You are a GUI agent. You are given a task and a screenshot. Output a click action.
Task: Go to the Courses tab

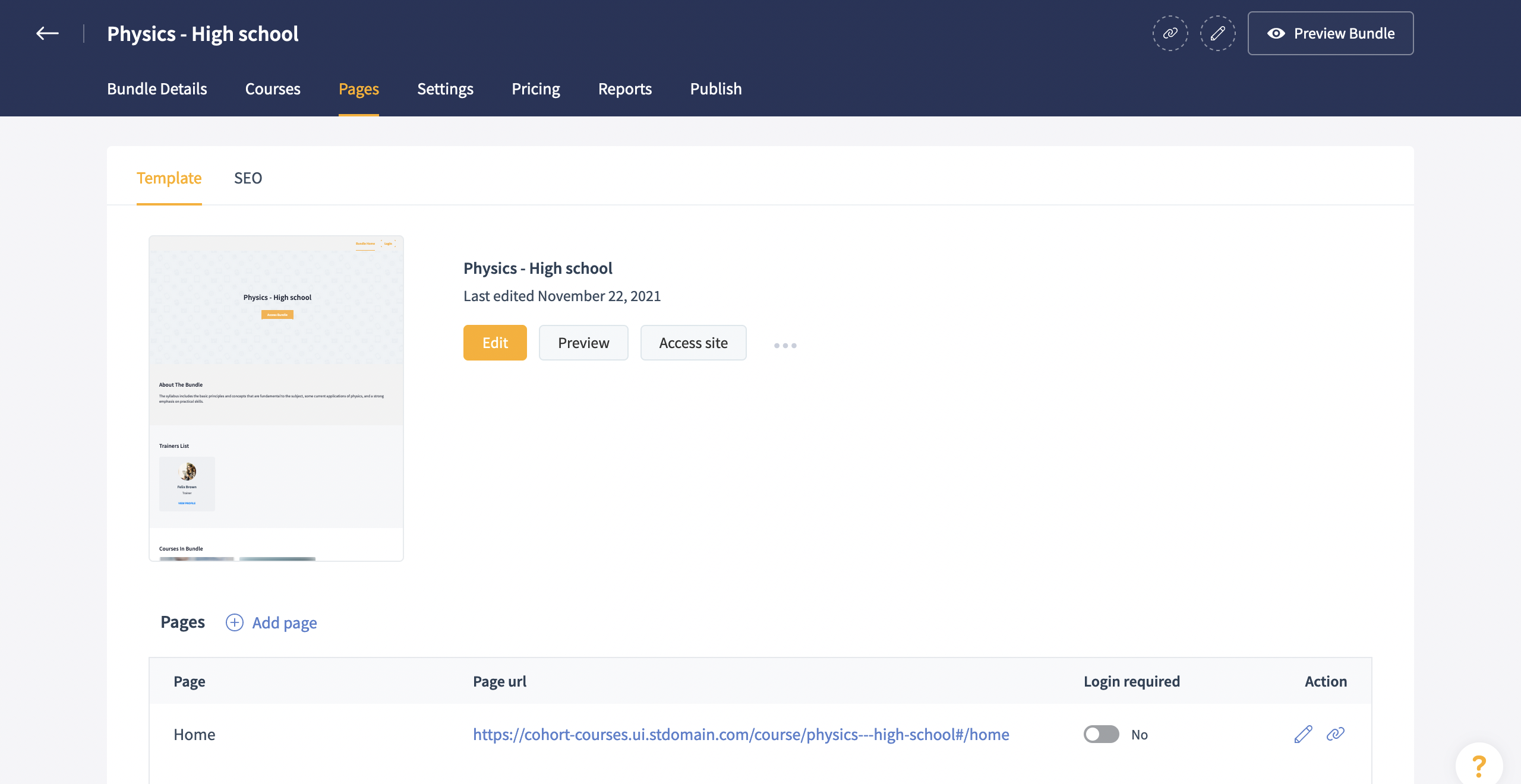[273, 89]
